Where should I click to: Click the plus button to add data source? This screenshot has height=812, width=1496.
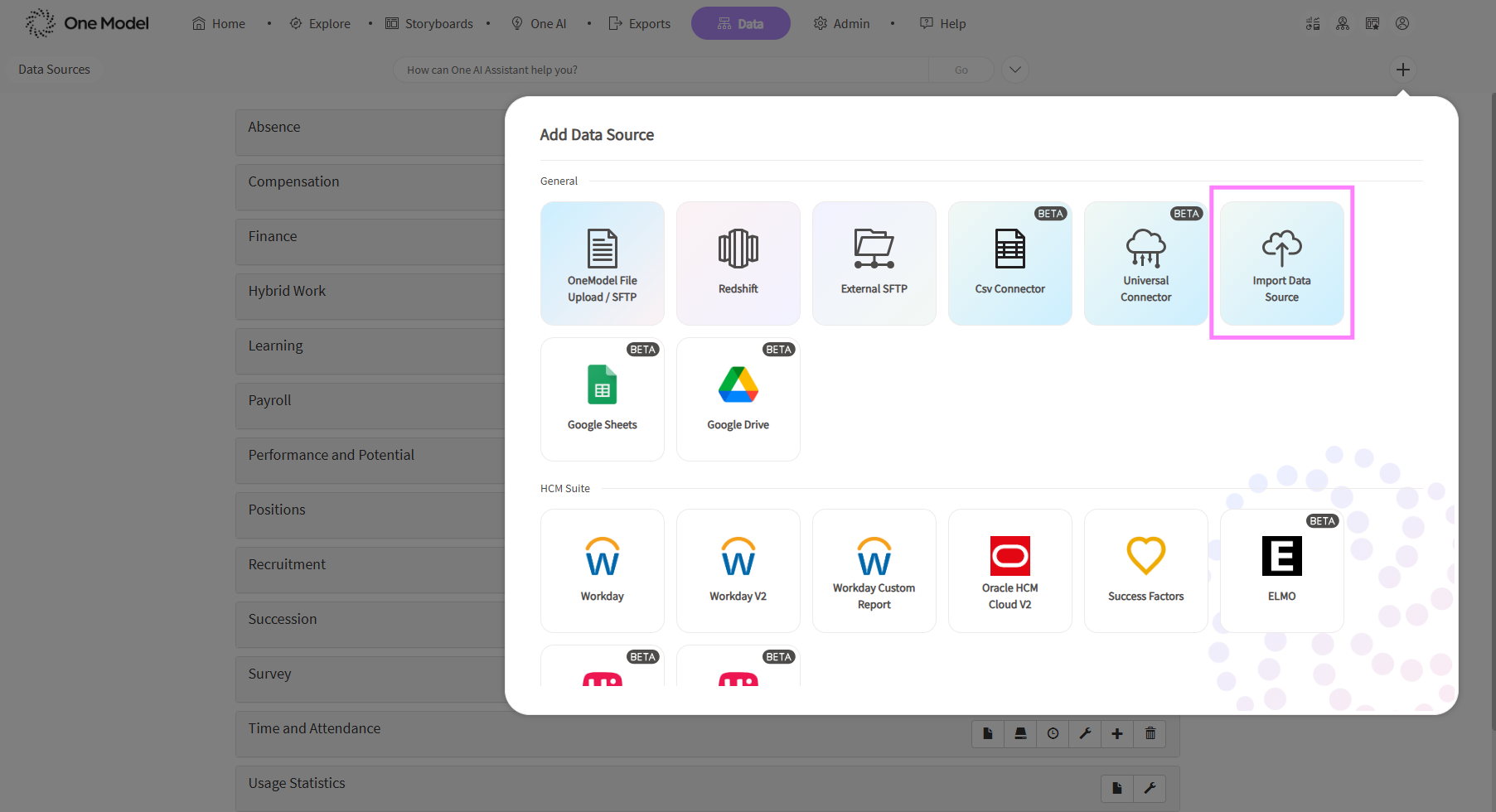[1402, 70]
